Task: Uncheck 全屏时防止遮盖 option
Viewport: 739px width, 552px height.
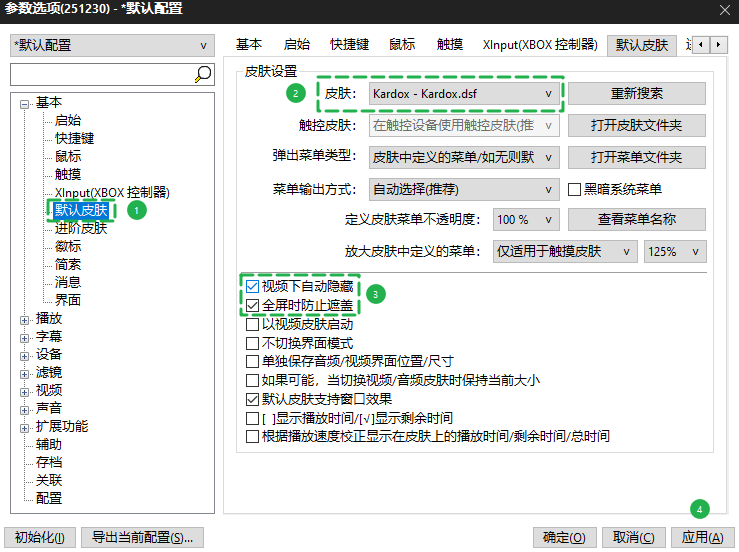Action: 253,304
